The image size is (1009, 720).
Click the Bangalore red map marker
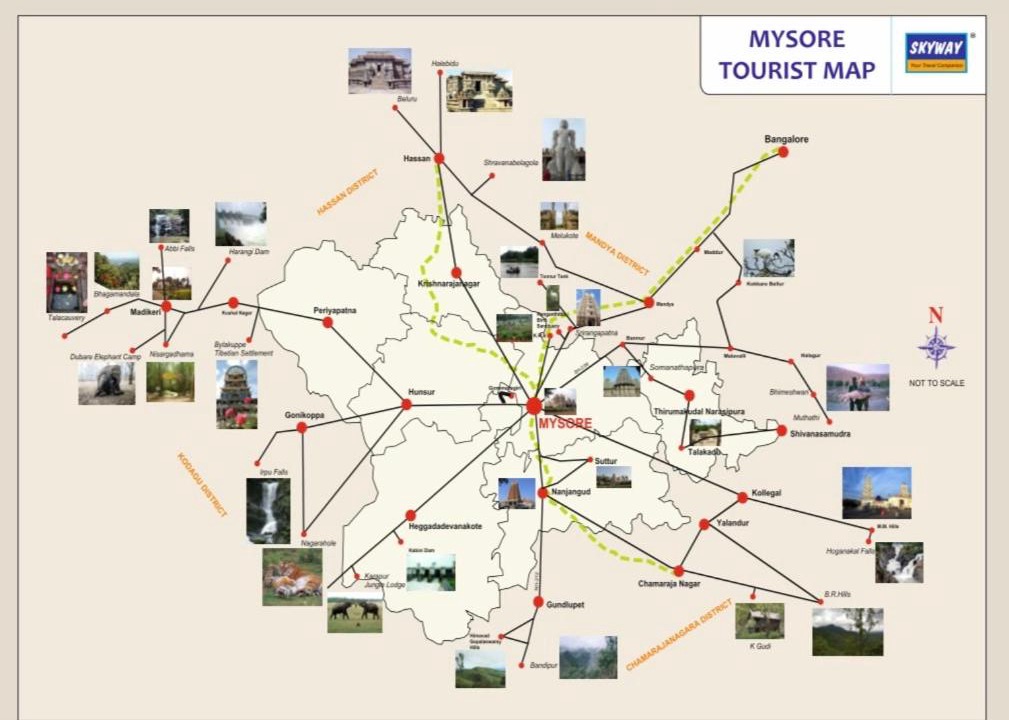(x=783, y=152)
